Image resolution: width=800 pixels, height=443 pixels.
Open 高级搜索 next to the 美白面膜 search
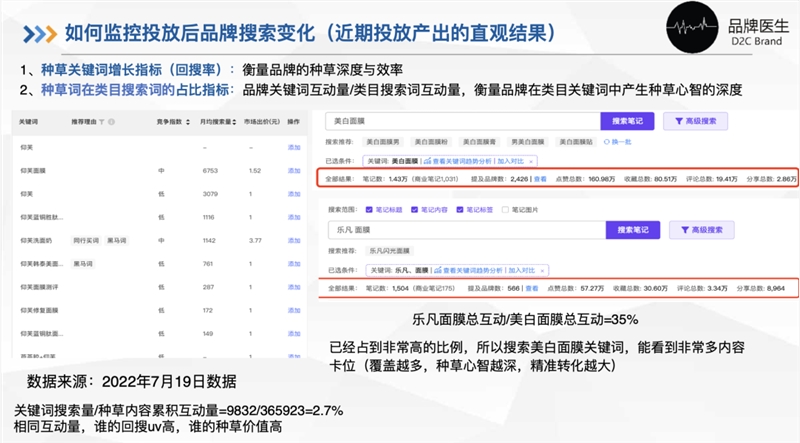695,121
